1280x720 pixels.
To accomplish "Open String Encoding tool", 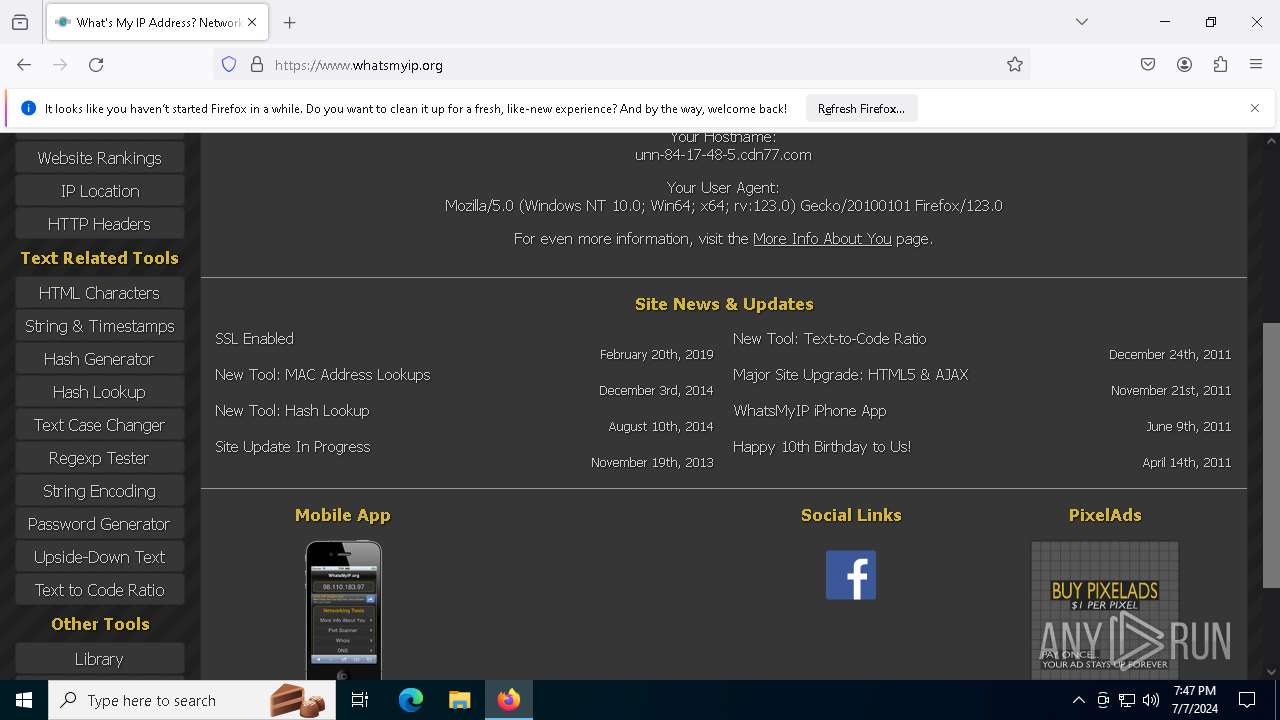I will point(99,491).
